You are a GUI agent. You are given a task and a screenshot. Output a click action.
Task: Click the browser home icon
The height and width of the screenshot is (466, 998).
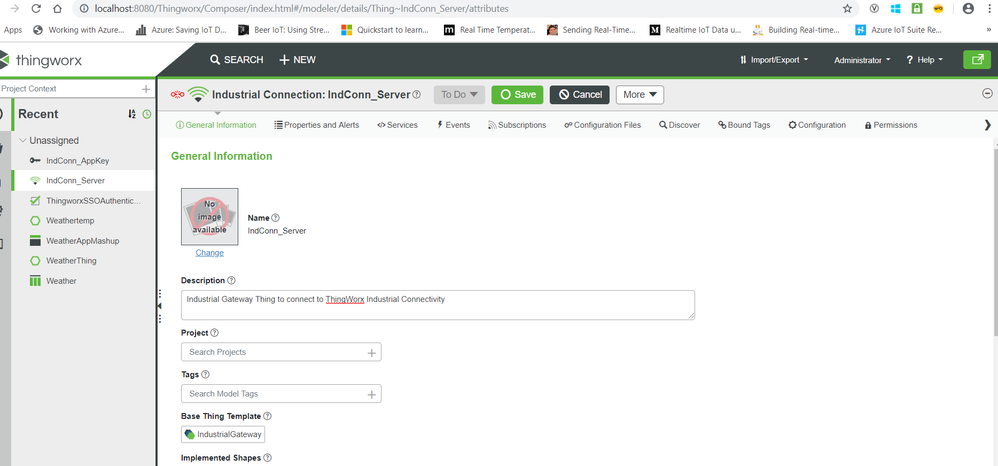(x=57, y=9)
